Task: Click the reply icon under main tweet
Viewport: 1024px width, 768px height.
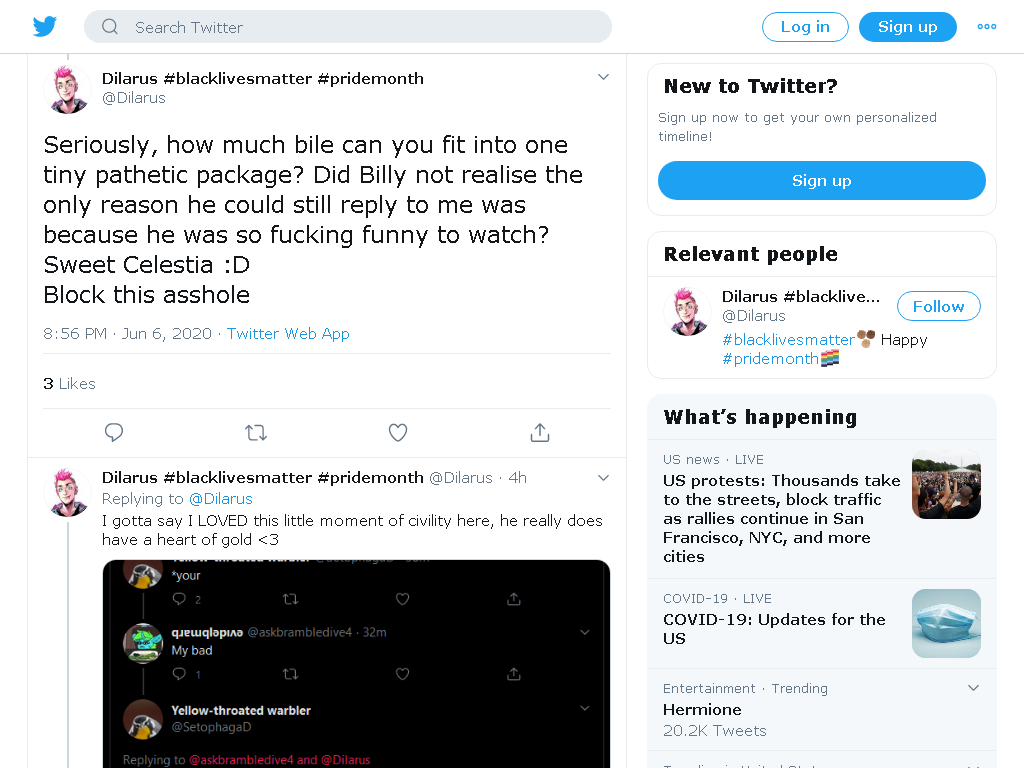Action: pos(114,432)
